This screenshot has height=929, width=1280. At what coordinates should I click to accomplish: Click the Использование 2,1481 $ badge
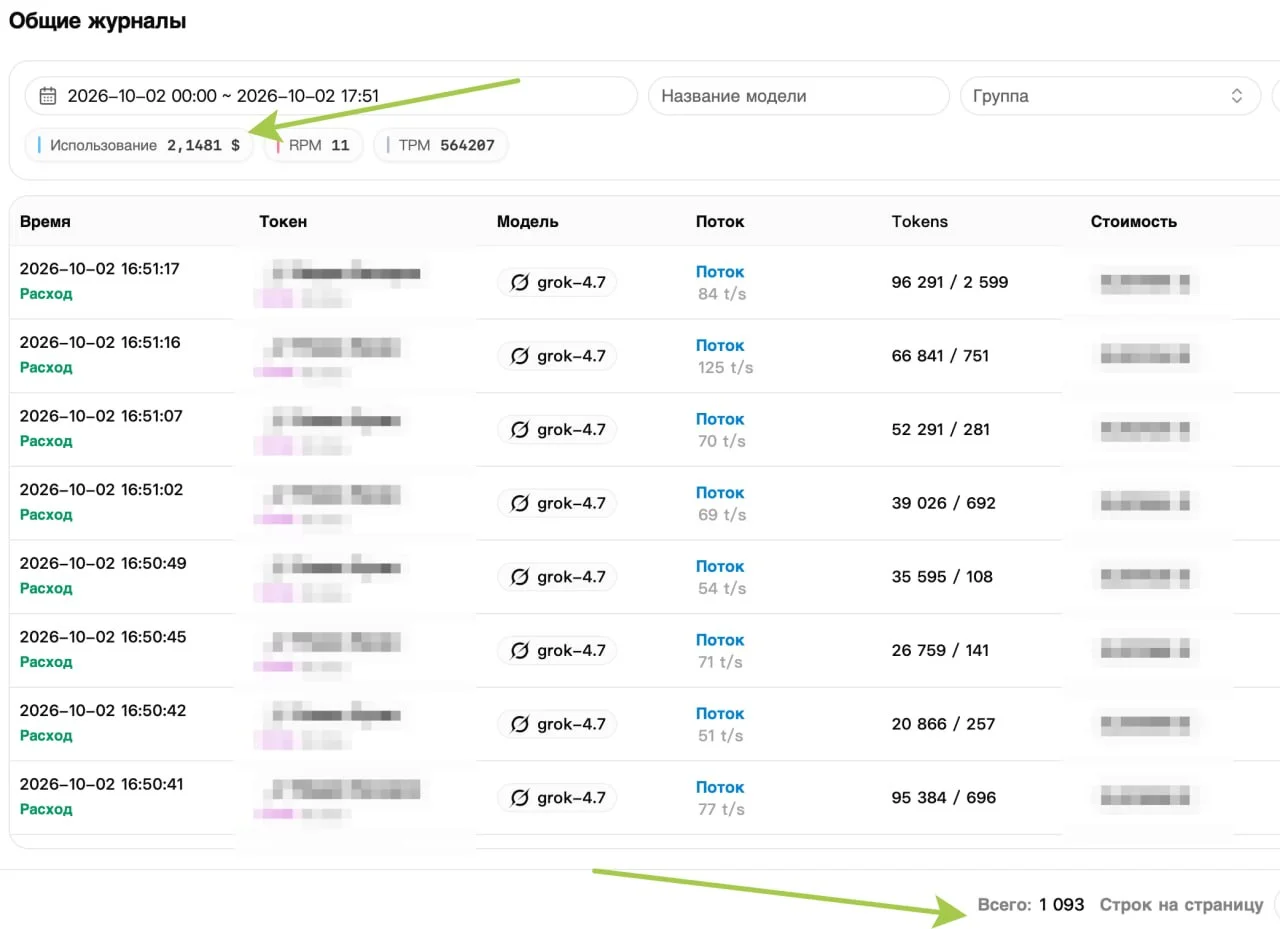coord(139,145)
